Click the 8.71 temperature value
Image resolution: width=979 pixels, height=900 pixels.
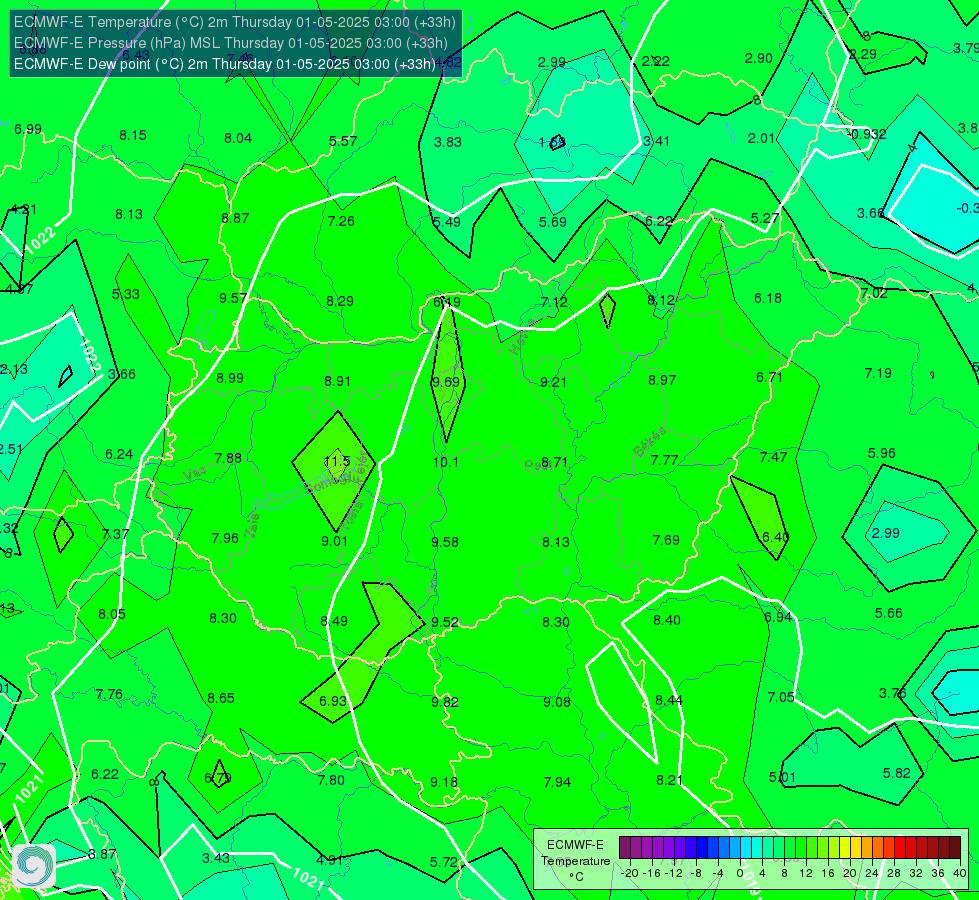[554, 462]
